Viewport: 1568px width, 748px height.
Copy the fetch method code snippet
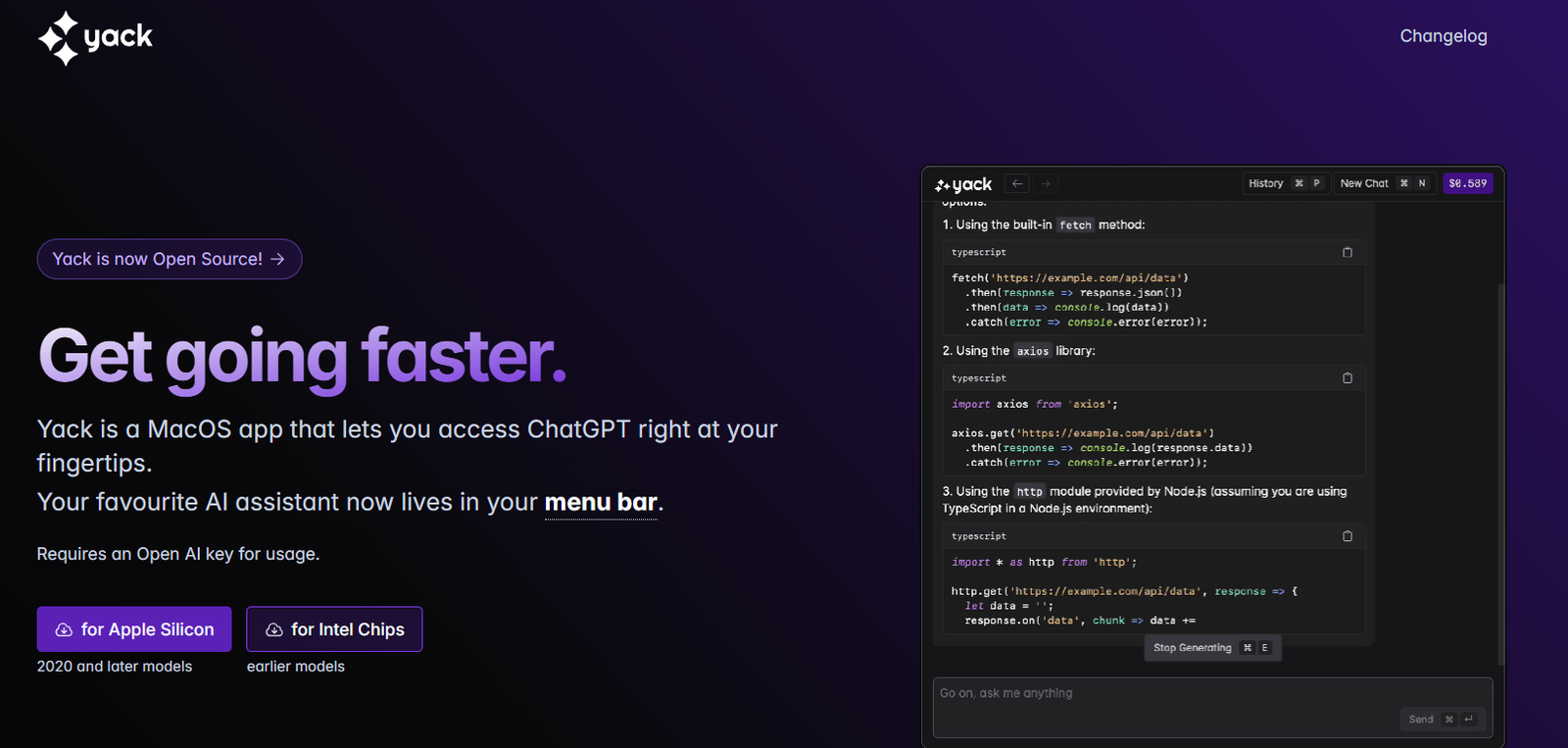coord(1347,252)
